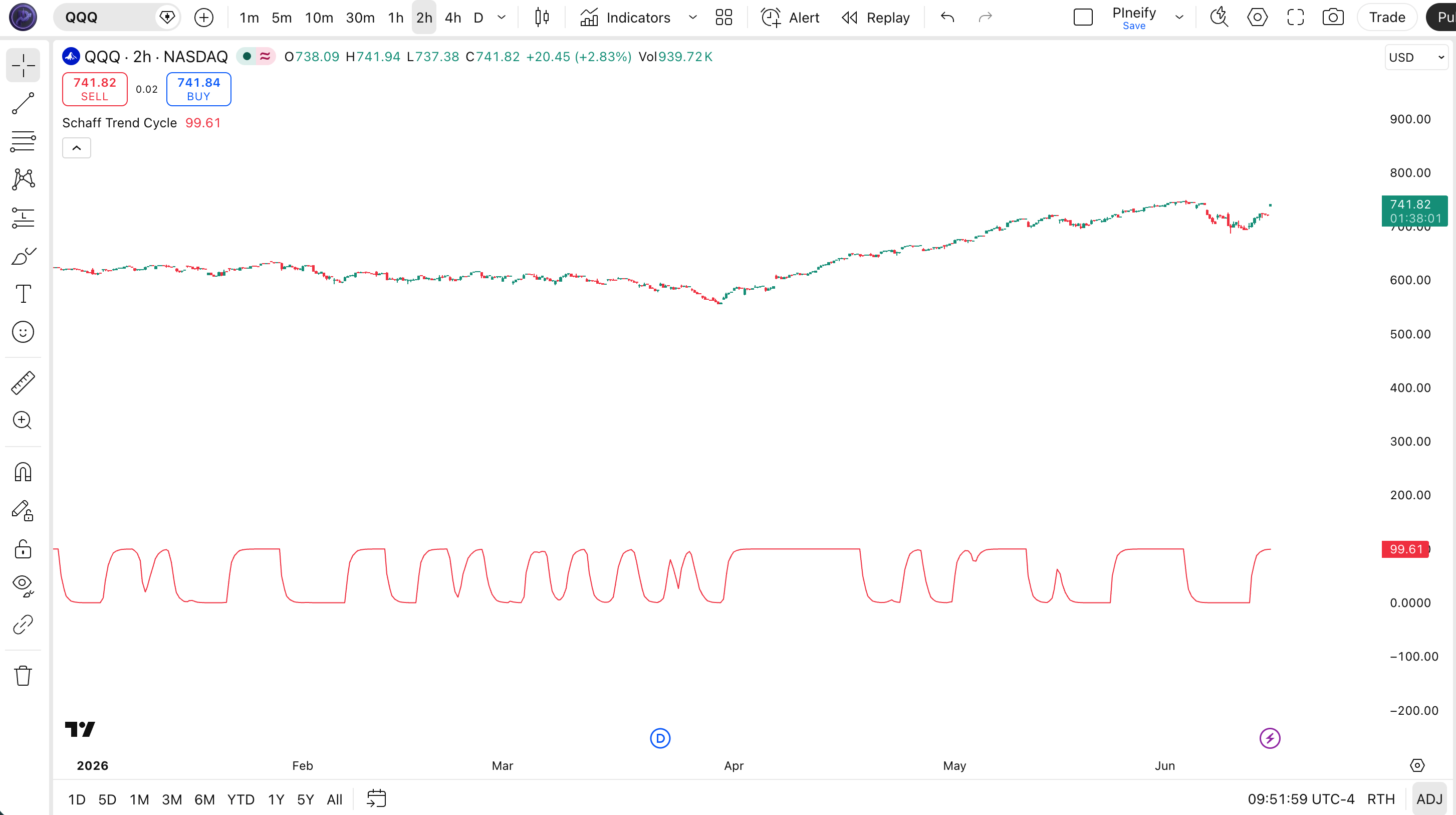Click the 741.82 SELL button
The width and height of the screenshot is (1456, 815).
pyautogui.click(x=95, y=89)
